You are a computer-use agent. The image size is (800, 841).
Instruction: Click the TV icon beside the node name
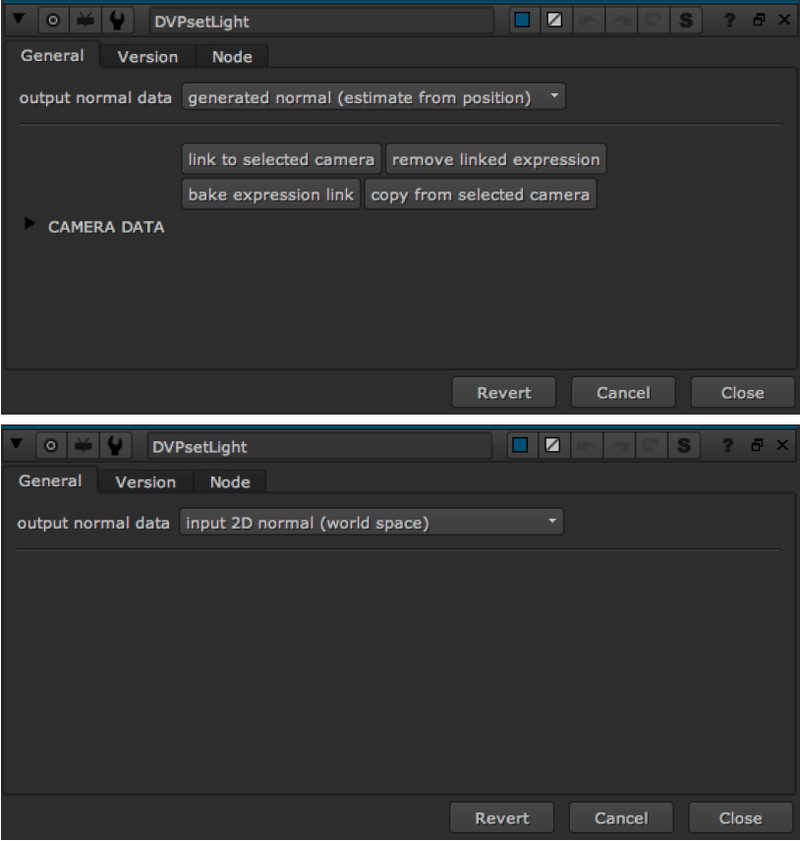(x=85, y=20)
